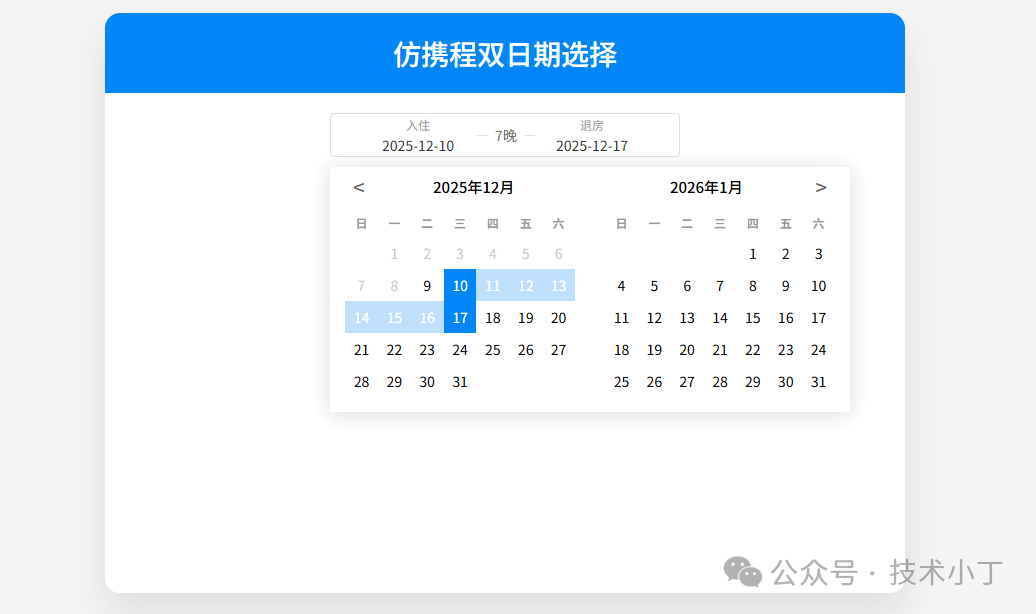Image resolution: width=1036 pixels, height=614 pixels.
Task: Click the 2025年12月 month title
Action: [x=473, y=188]
